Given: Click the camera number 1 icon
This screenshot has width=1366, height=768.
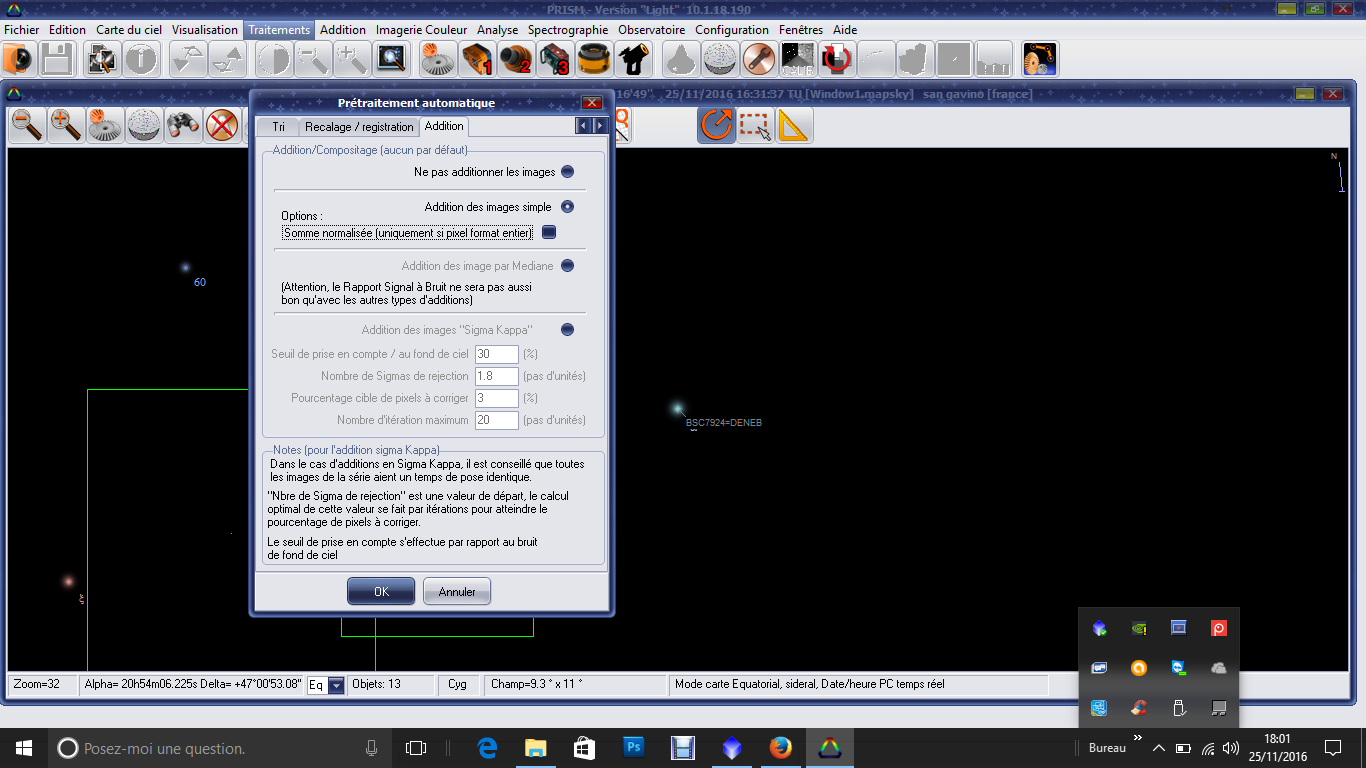Looking at the screenshot, I should tap(477, 60).
